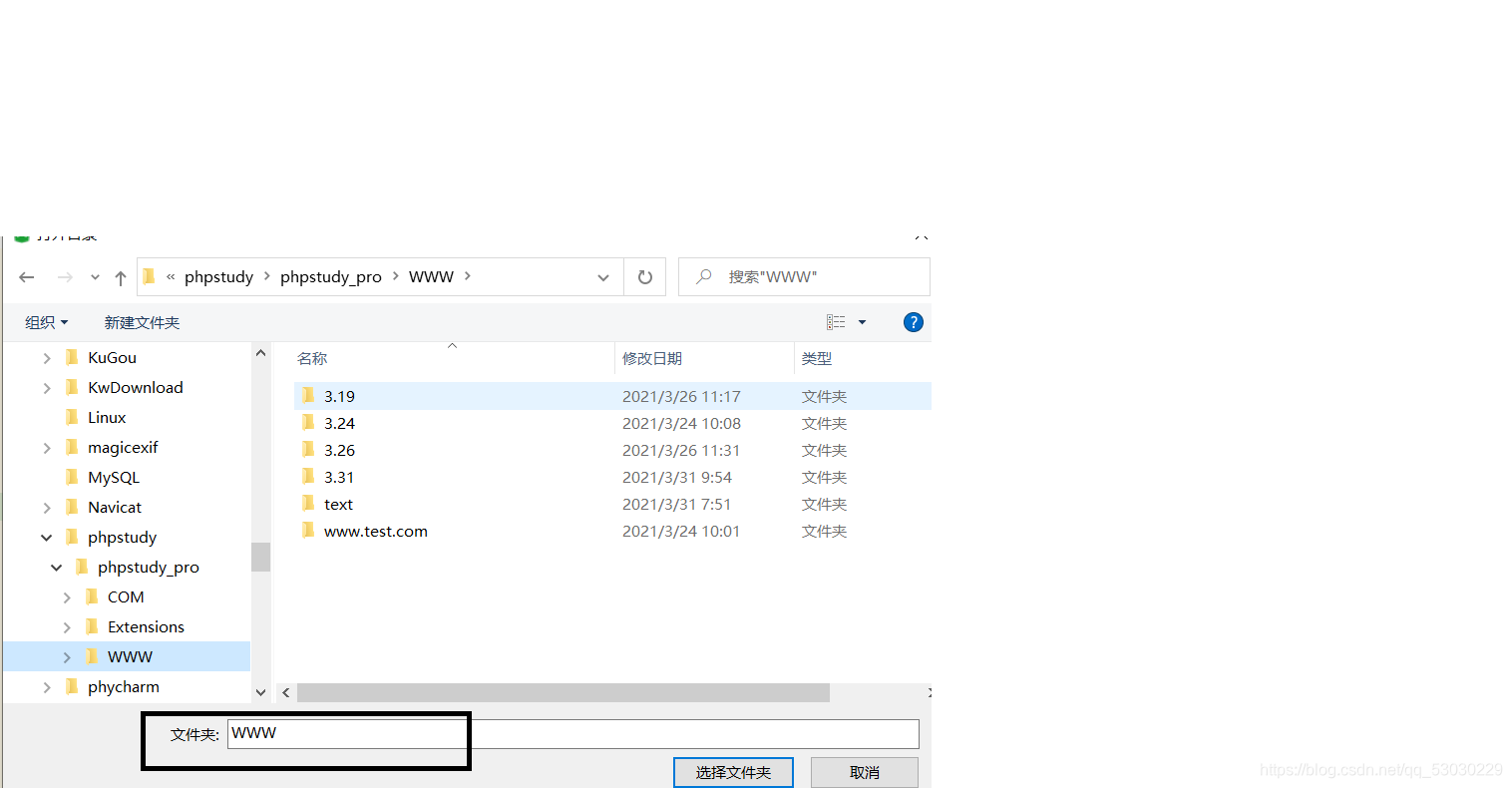Expand the KwDownload tree node
Viewport: 1512px width, 788px height.
[47, 388]
